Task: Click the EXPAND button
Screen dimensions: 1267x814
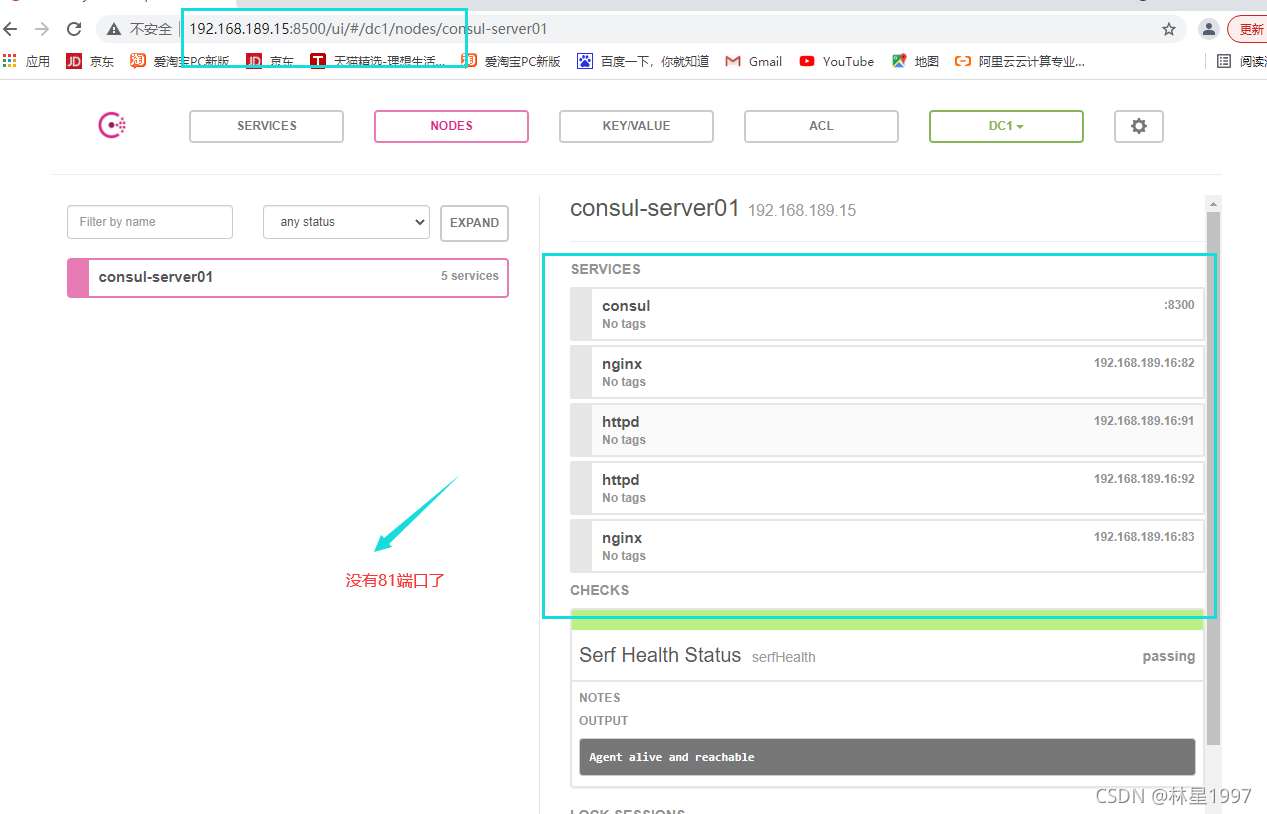Action: coord(474,223)
